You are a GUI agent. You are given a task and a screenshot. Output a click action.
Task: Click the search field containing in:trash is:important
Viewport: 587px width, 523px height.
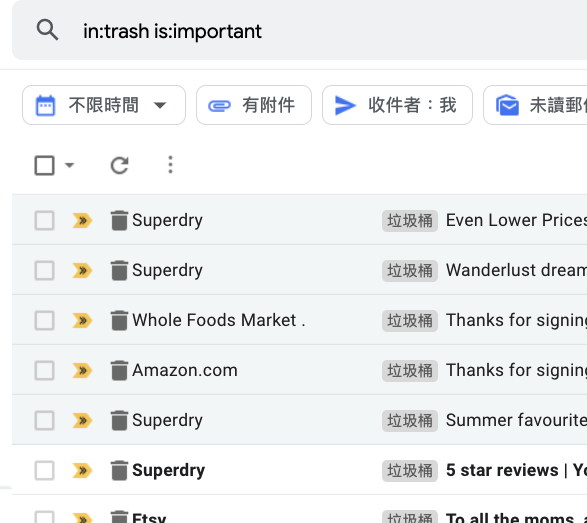(299, 31)
